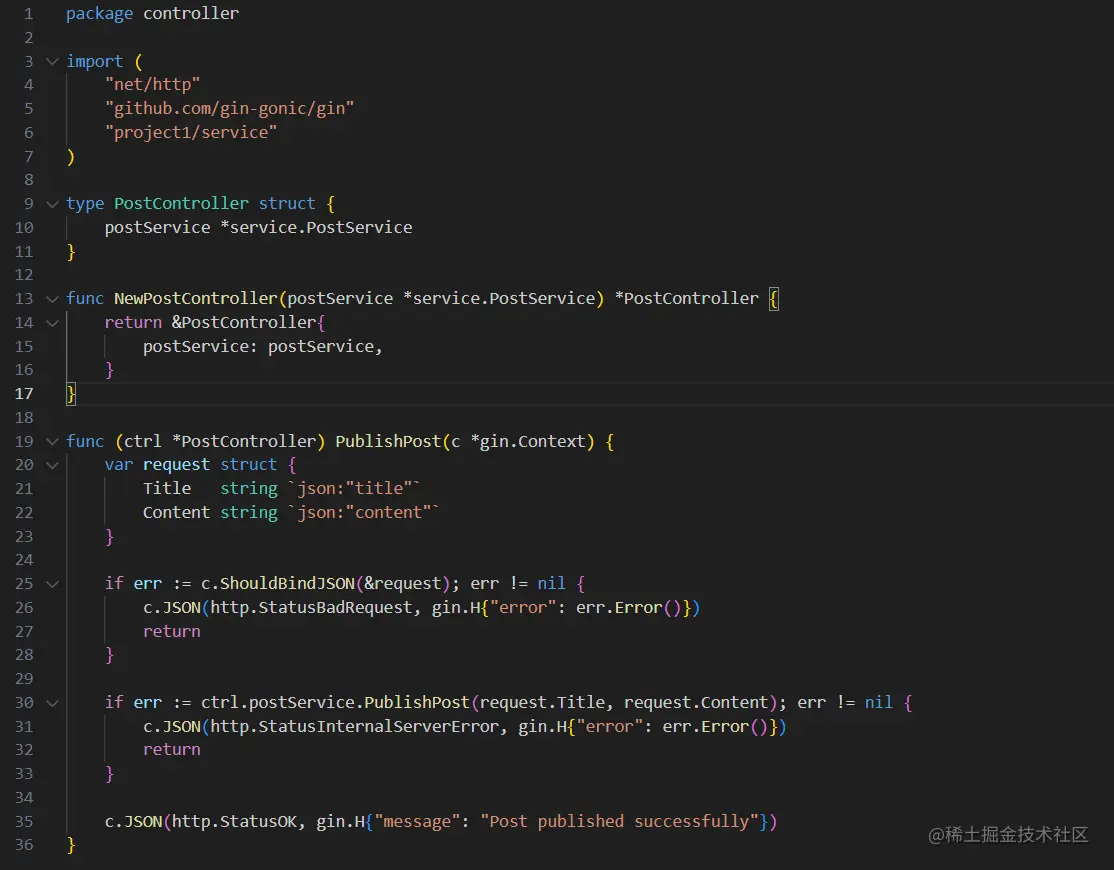
Task: Click the closing brace on line 17
Action: click(71, 393)
